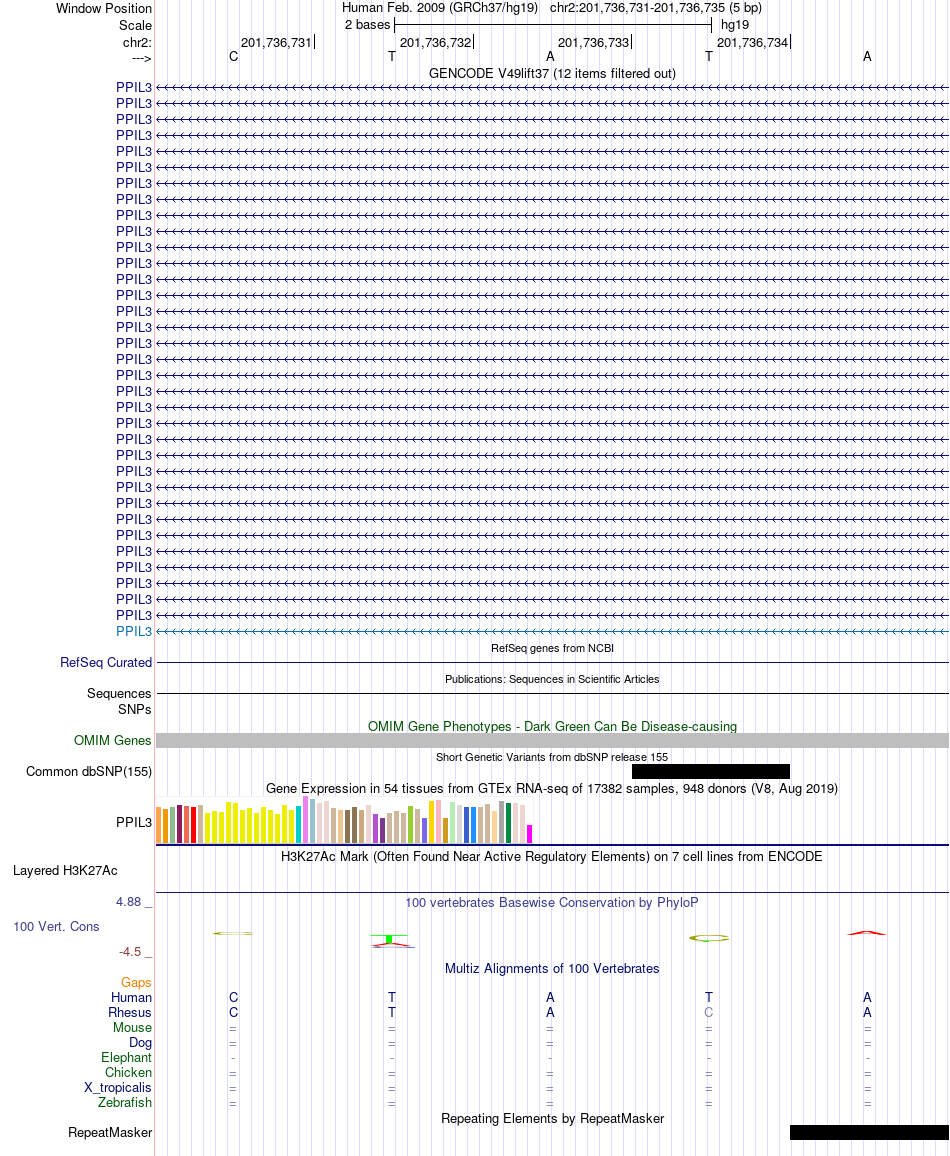950x1156 pixels.
Task: Click the faded gray C in Rhesus row
Action: 709,1013
